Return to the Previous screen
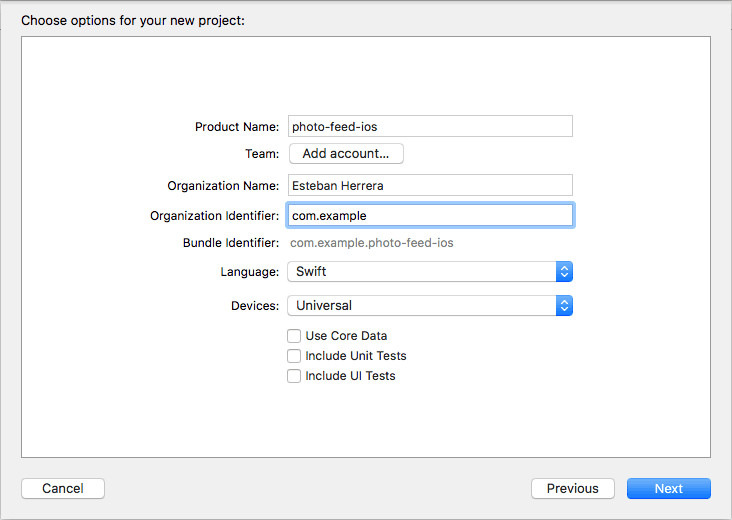This screenshot has width=732, height=520. point(573,488)
